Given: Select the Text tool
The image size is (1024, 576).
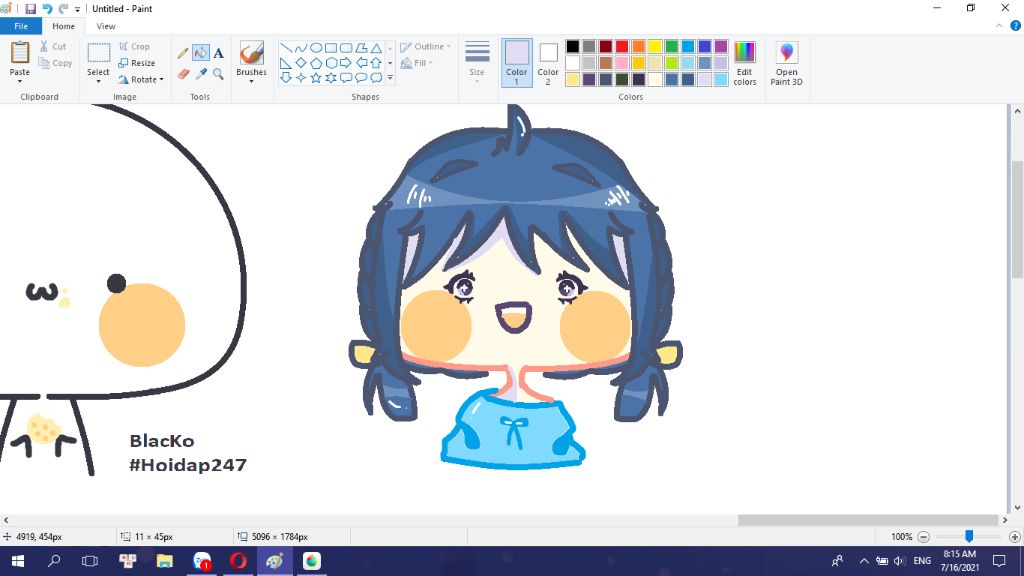Looking at the screenshot, I should coord(218,54).
